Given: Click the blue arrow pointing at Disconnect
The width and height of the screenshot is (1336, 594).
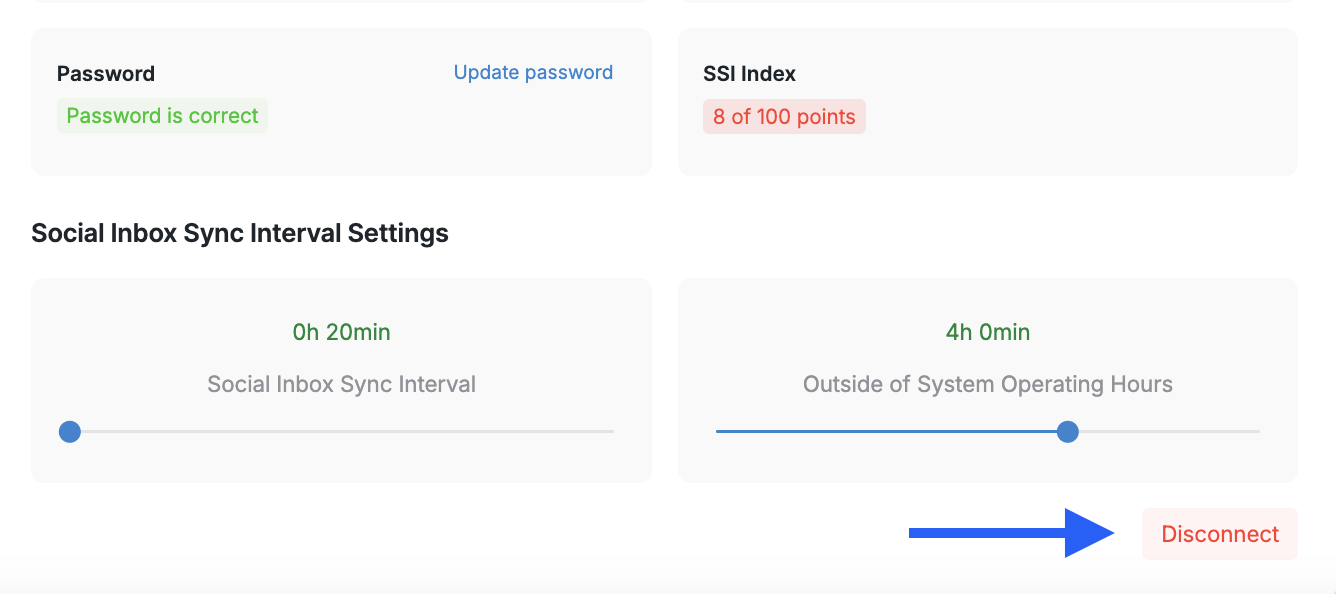Looking at the screenshot, I should tap(1010, 533).
